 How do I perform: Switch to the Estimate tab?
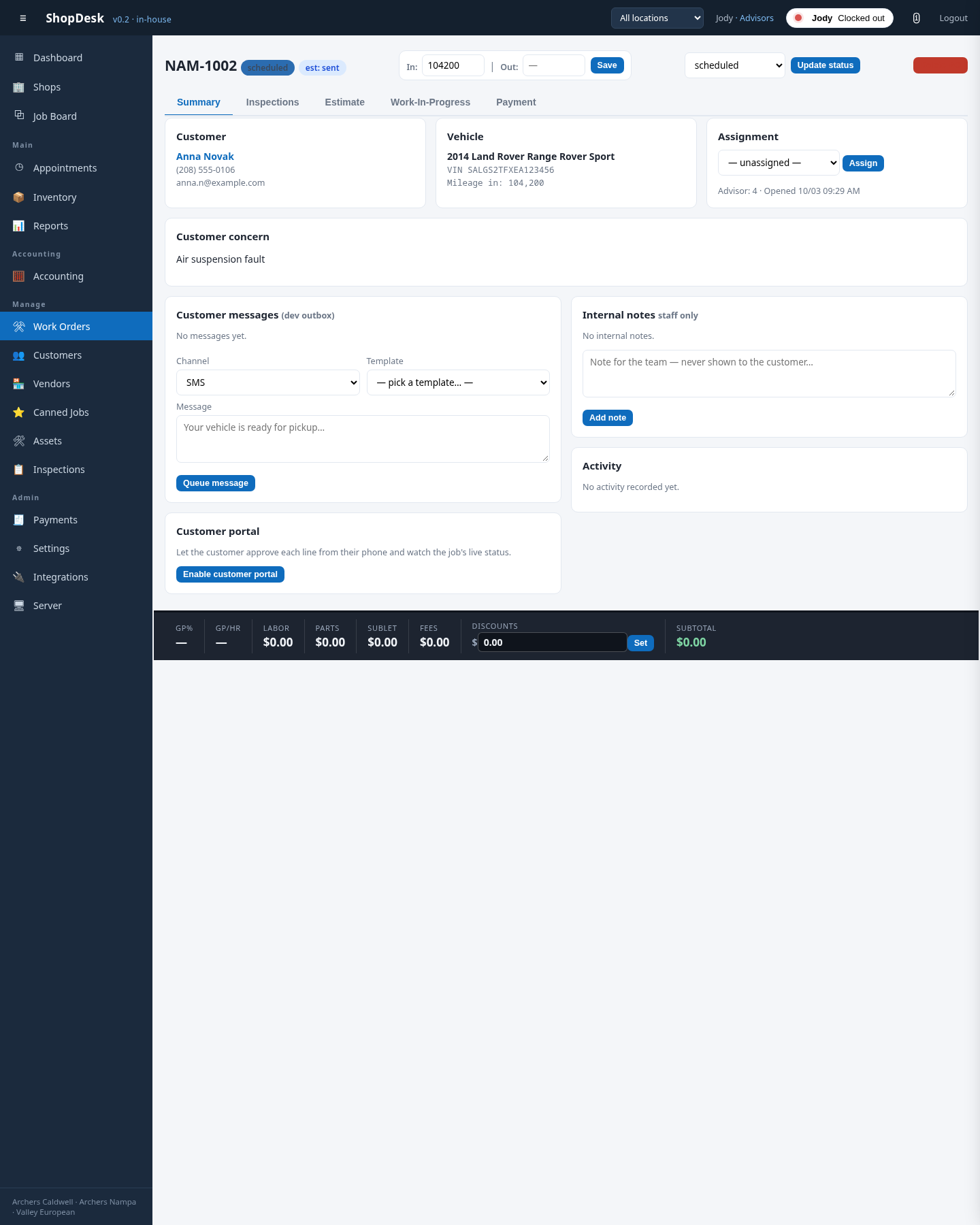(345, 102)
